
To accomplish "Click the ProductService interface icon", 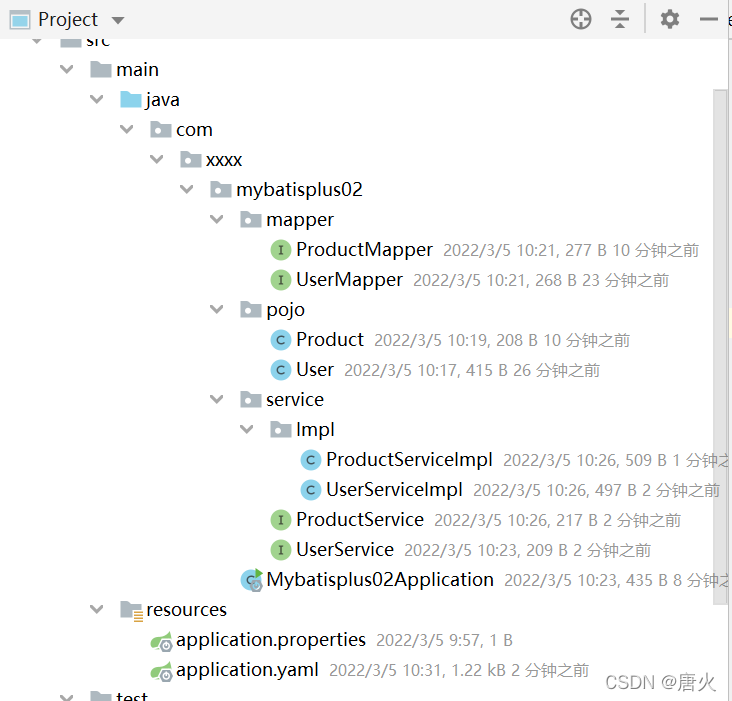I will 281,520.
